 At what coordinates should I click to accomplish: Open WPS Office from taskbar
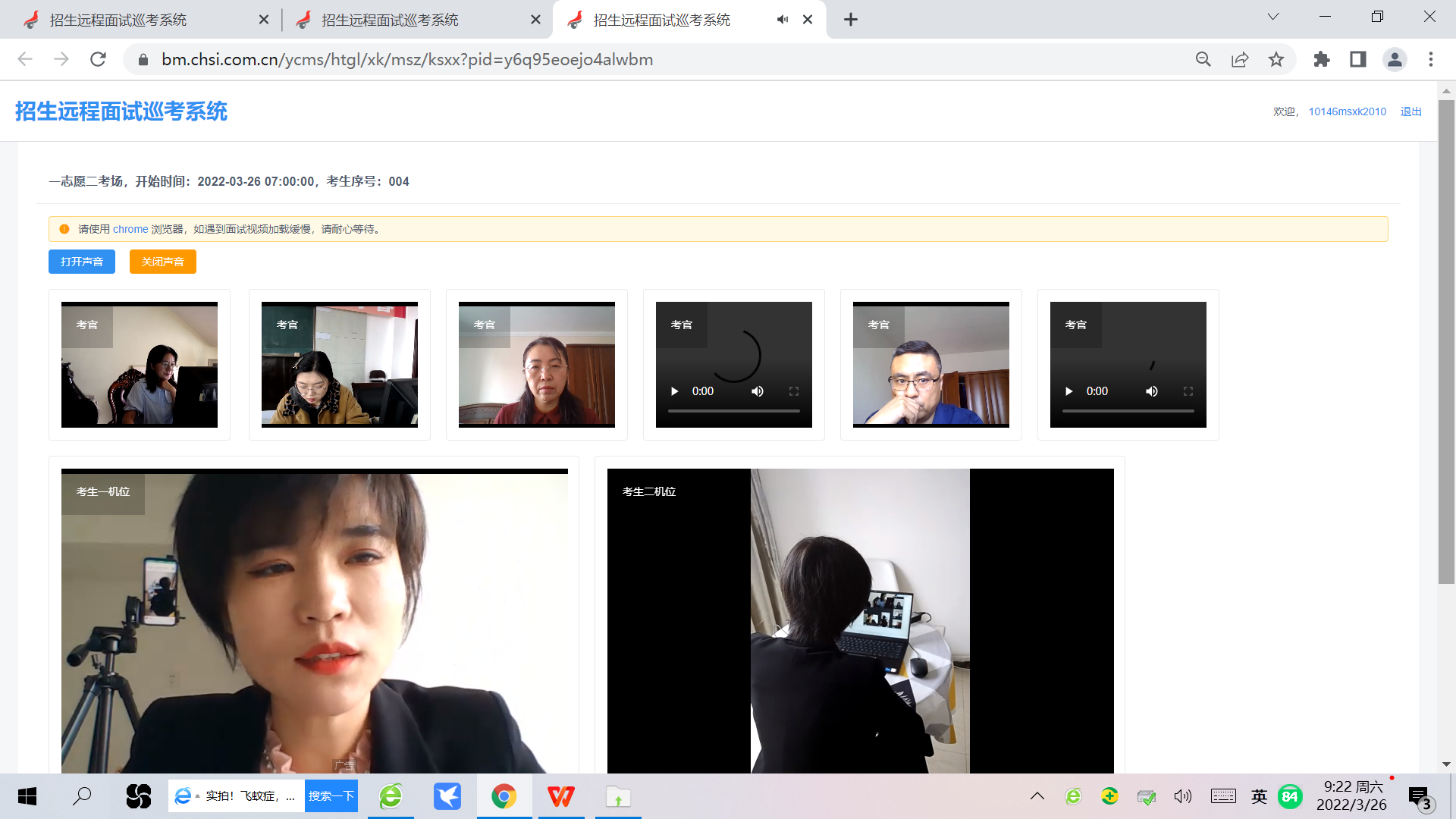[x=561, y=796]
